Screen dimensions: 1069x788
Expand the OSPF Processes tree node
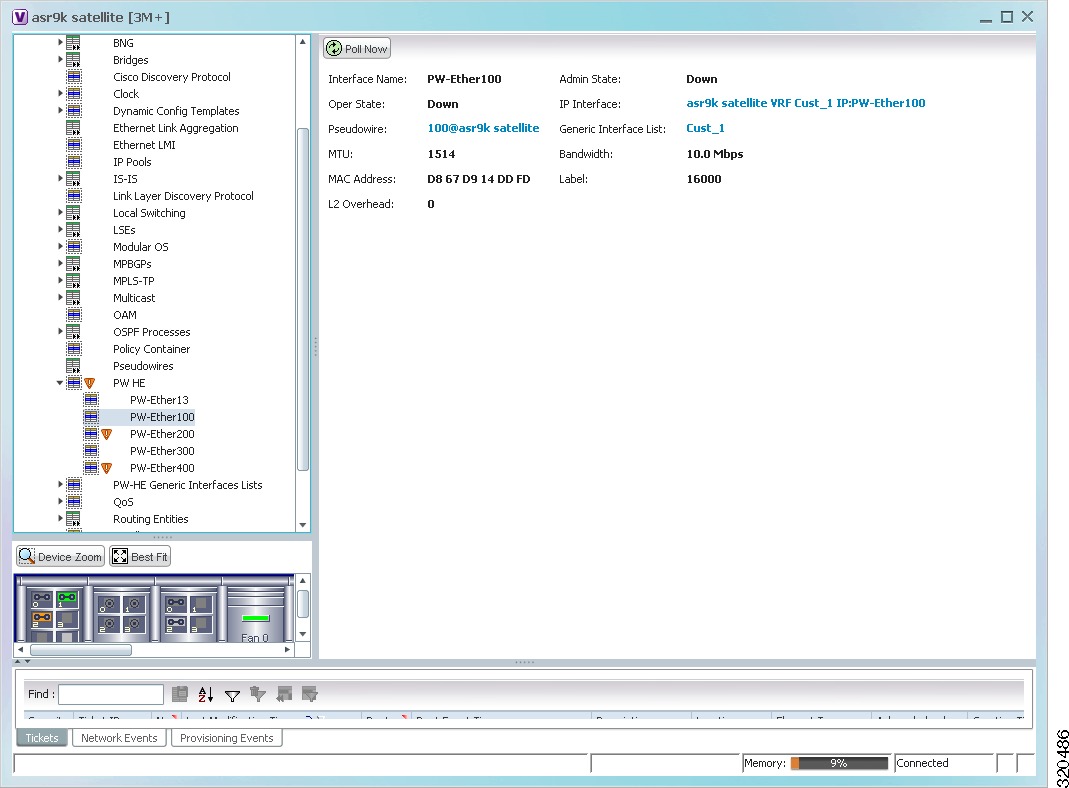tap(60, 331)
